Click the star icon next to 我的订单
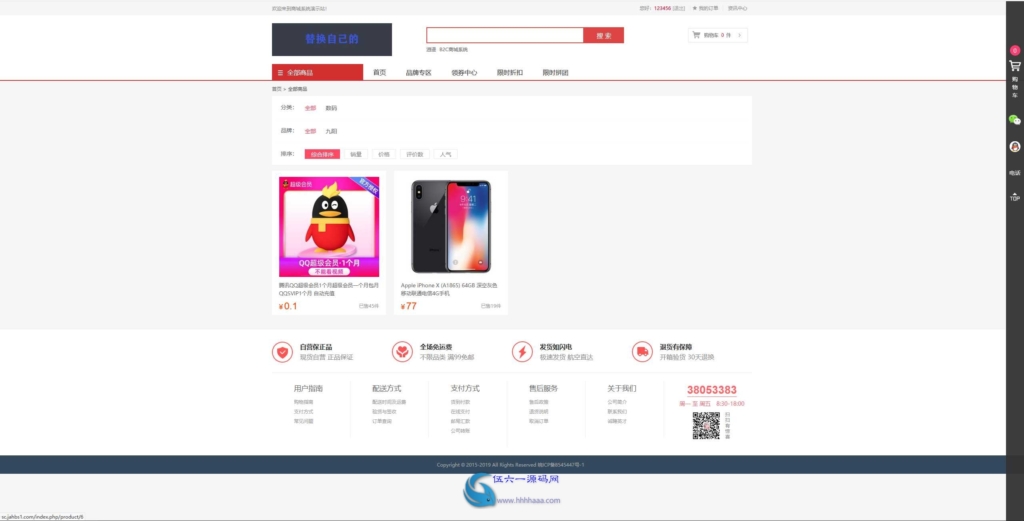 (694, 8)
